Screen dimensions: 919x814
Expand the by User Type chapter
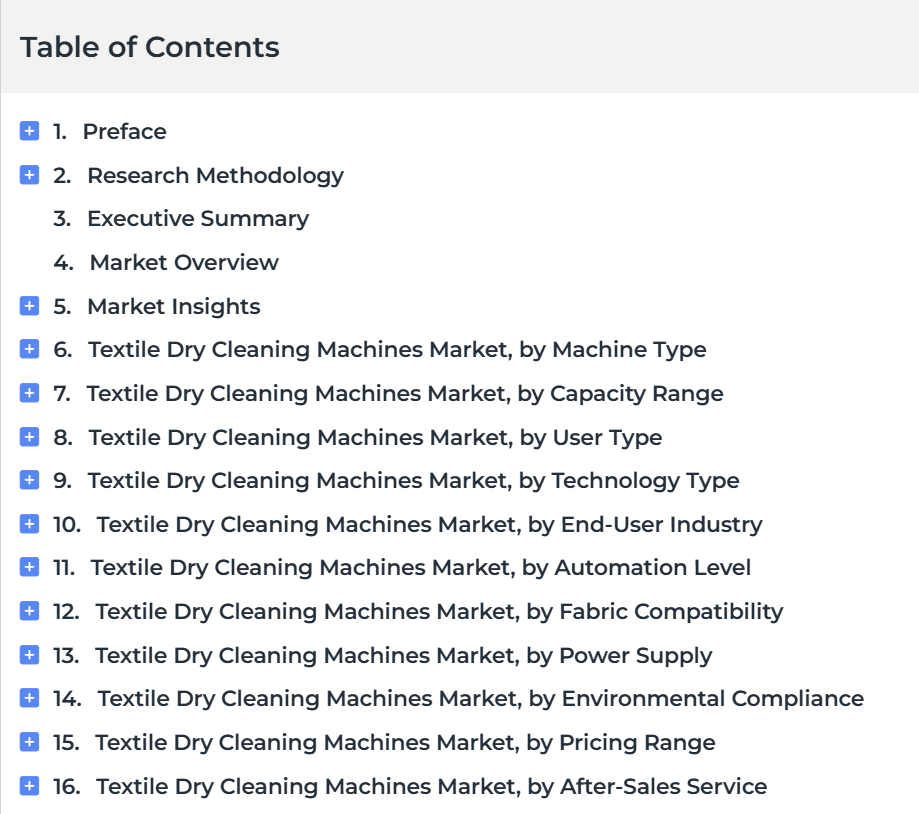click(x=29, y=437)
